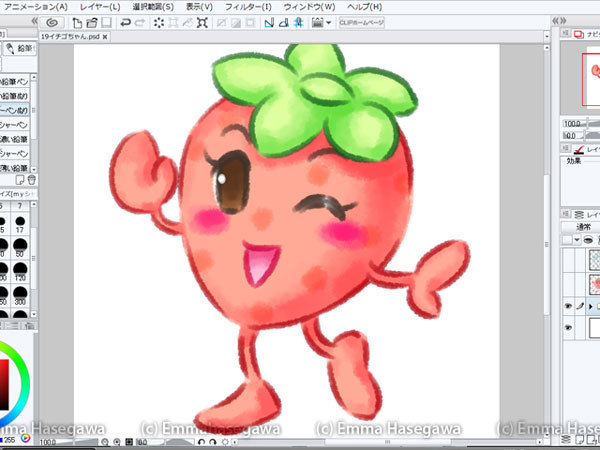Viewport: 600px width, 450px height.
Task: Choose brush size 300 preset
Action: click(x=20, y=296)
